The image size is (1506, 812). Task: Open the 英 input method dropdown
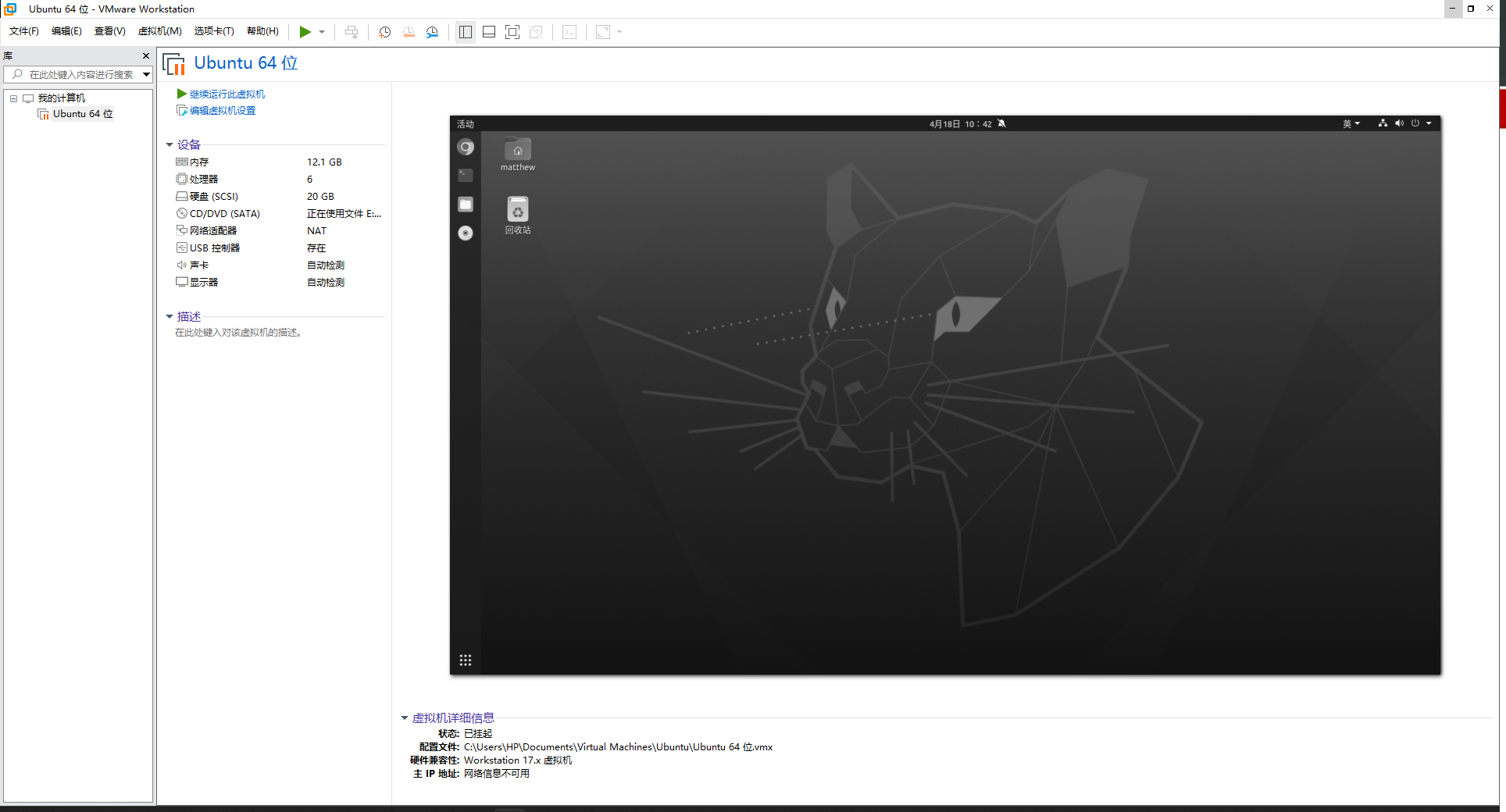pyautogui.click(x=1351, y=124)
